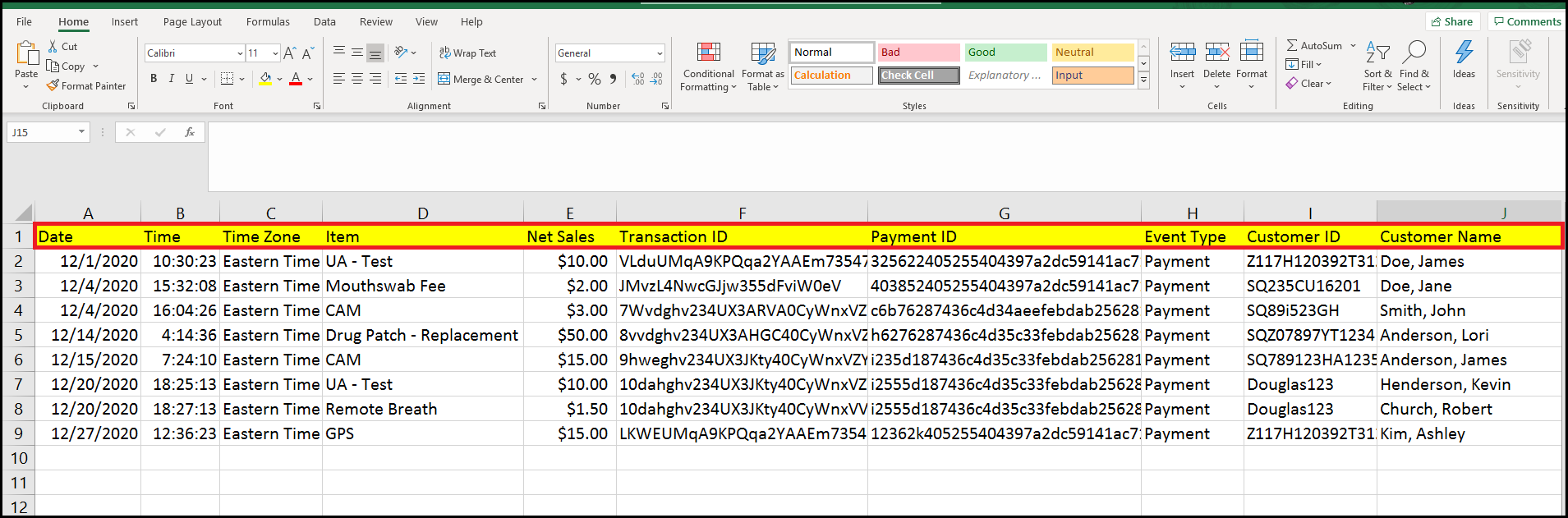Apply the Good cell style swatch
Screen dimensions: 1568x518
coord(1005,53)
